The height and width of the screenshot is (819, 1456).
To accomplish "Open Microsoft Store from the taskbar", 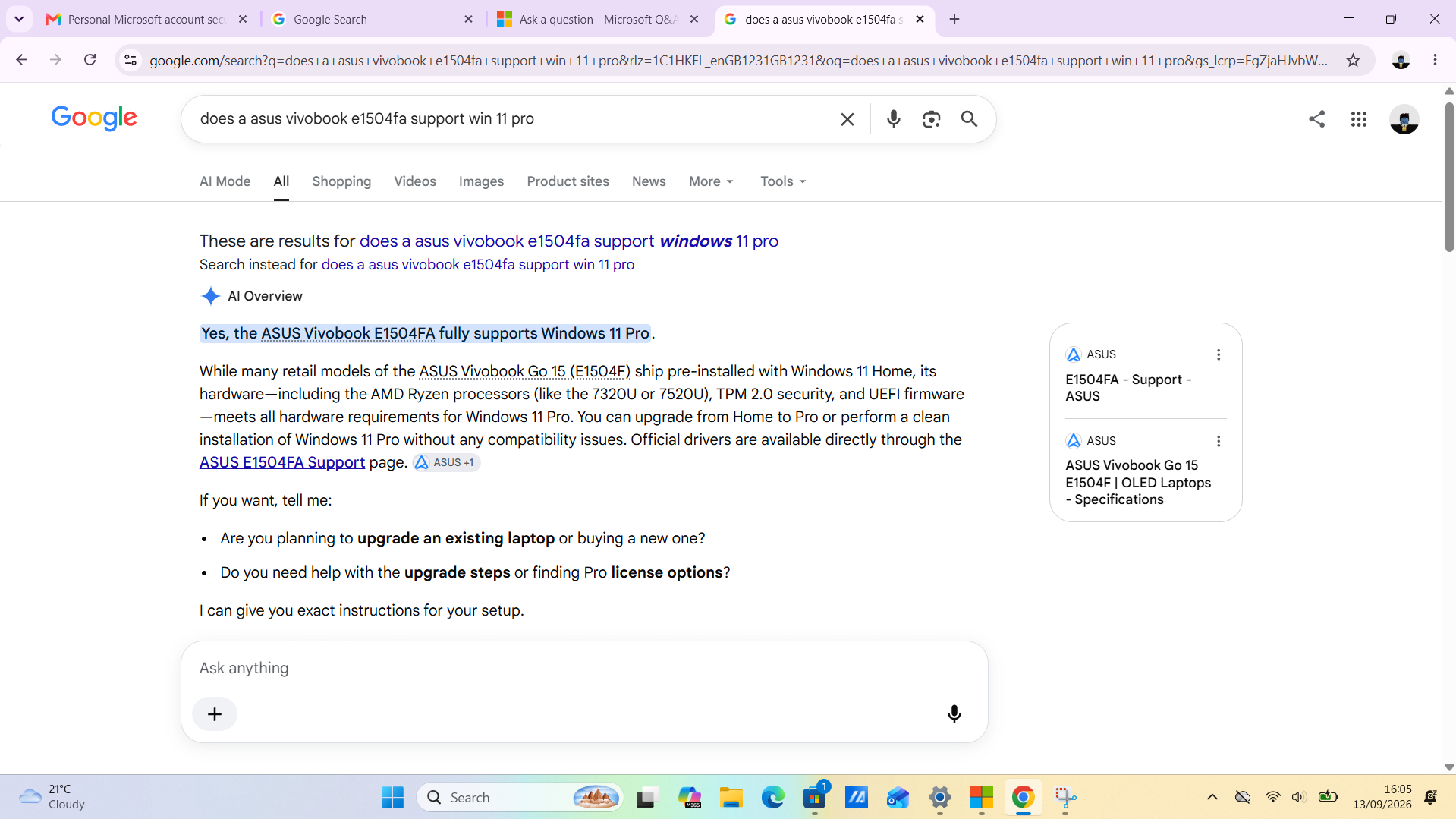I will click(x=815, y=798).
